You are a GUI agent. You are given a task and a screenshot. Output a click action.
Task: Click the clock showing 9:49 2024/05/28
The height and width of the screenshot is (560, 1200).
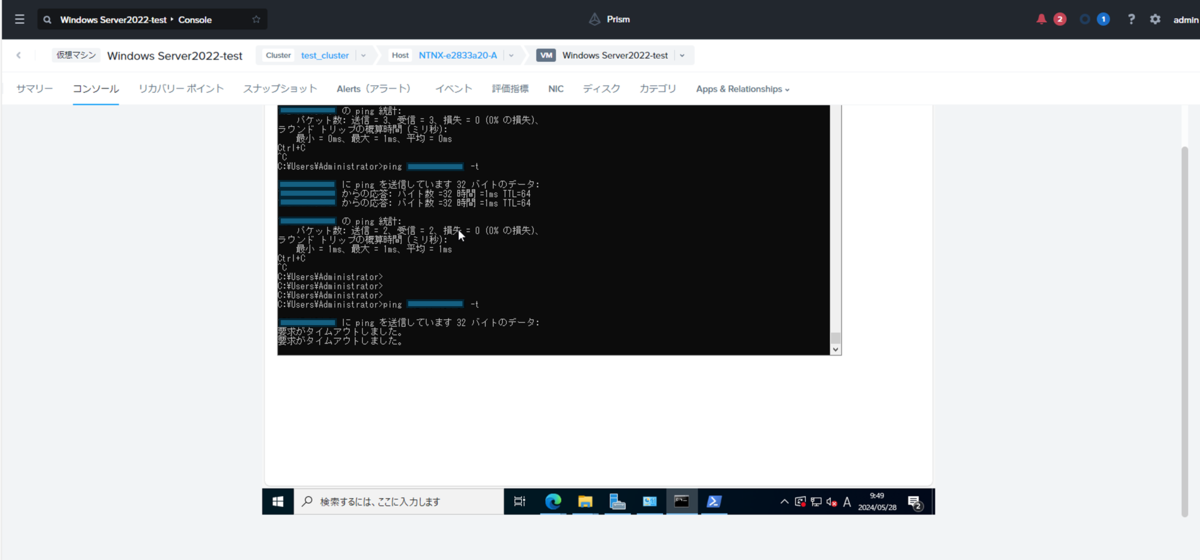877,502
